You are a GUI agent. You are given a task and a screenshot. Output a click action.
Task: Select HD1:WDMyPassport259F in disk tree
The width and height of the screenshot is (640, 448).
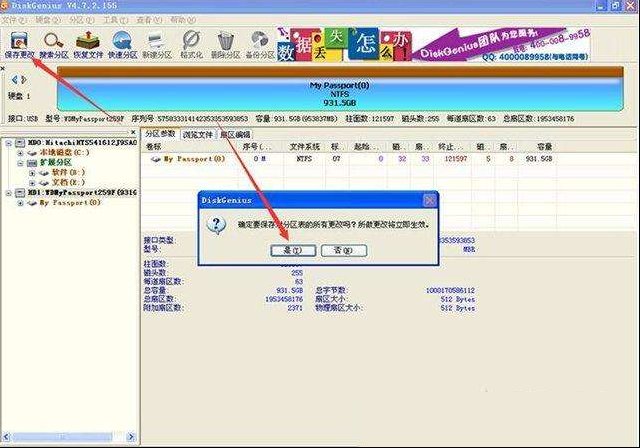coord(82,193)
